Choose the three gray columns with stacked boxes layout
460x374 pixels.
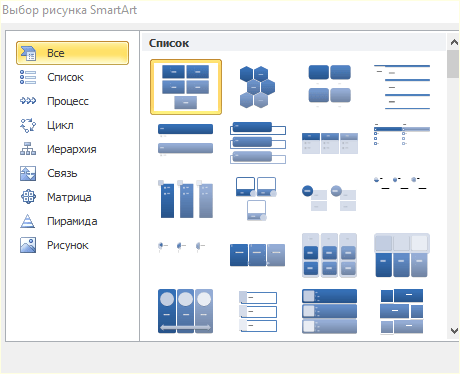coord(329,255)
